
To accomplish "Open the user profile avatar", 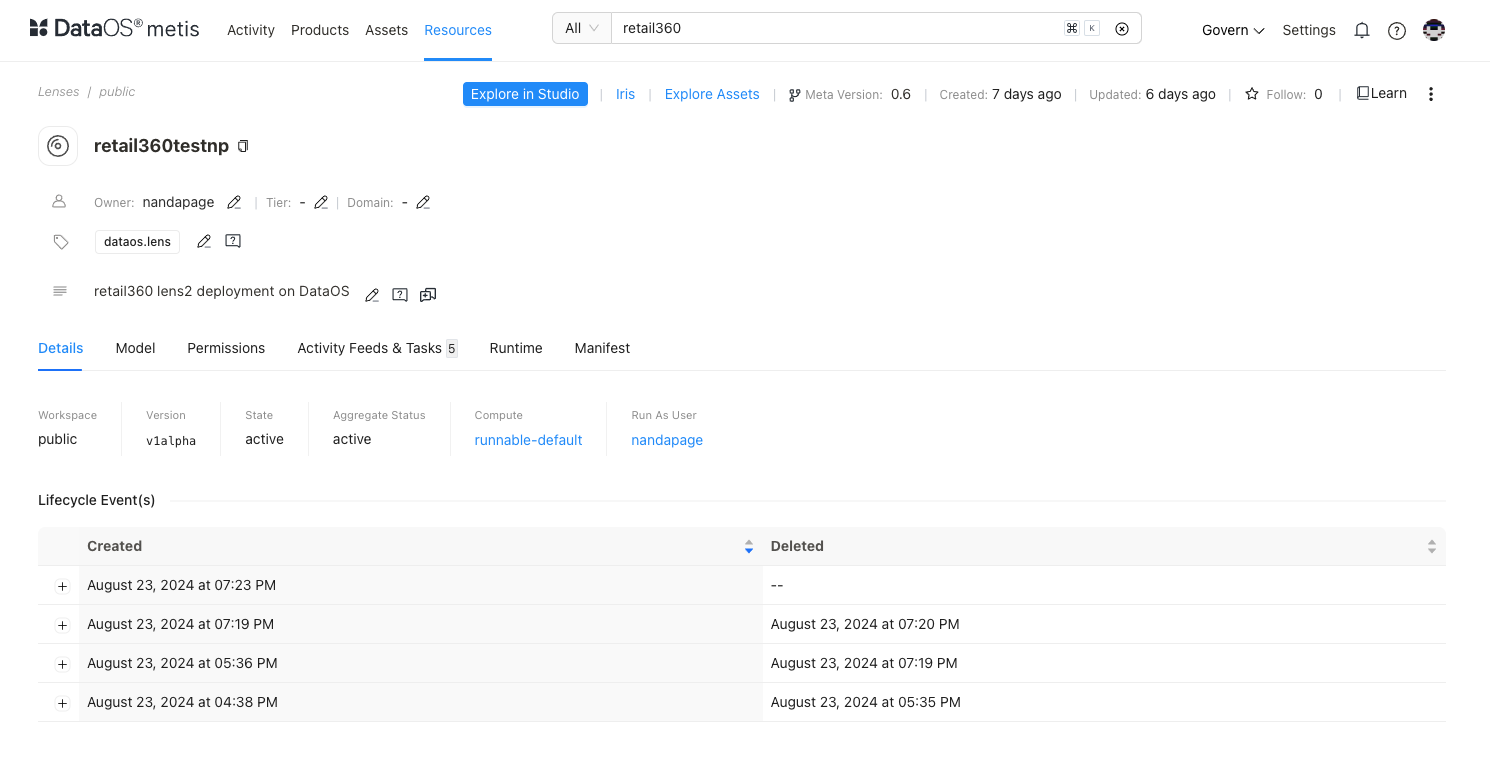I will [x=1434, y=30].
